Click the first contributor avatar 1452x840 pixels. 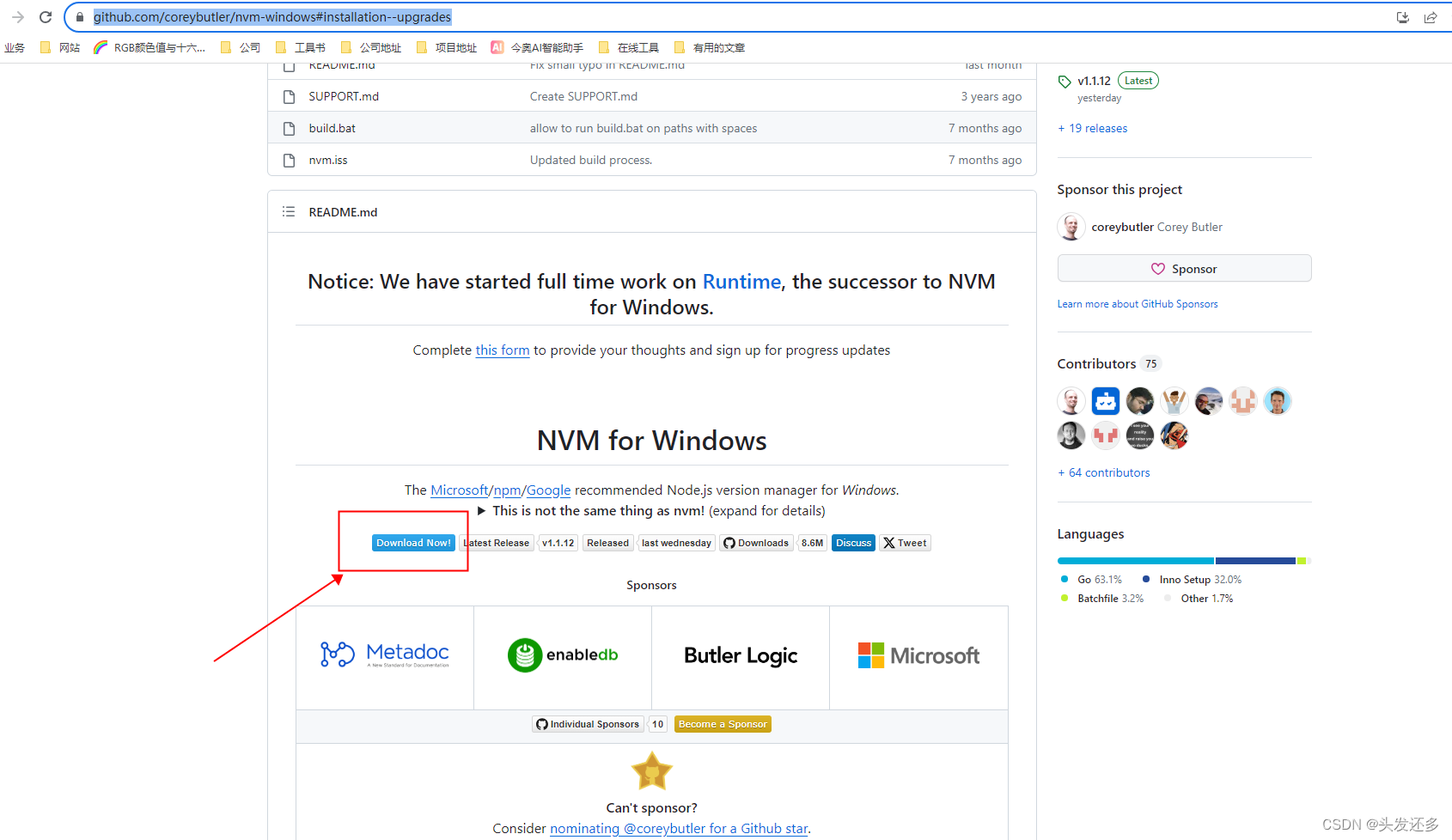click(1071, 401)
